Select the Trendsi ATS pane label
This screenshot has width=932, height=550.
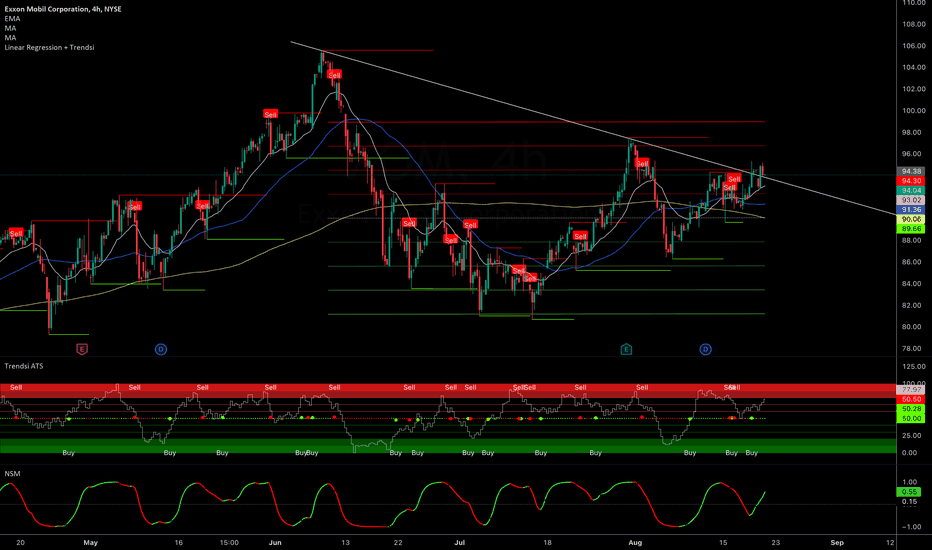click(x=24, y=366)
